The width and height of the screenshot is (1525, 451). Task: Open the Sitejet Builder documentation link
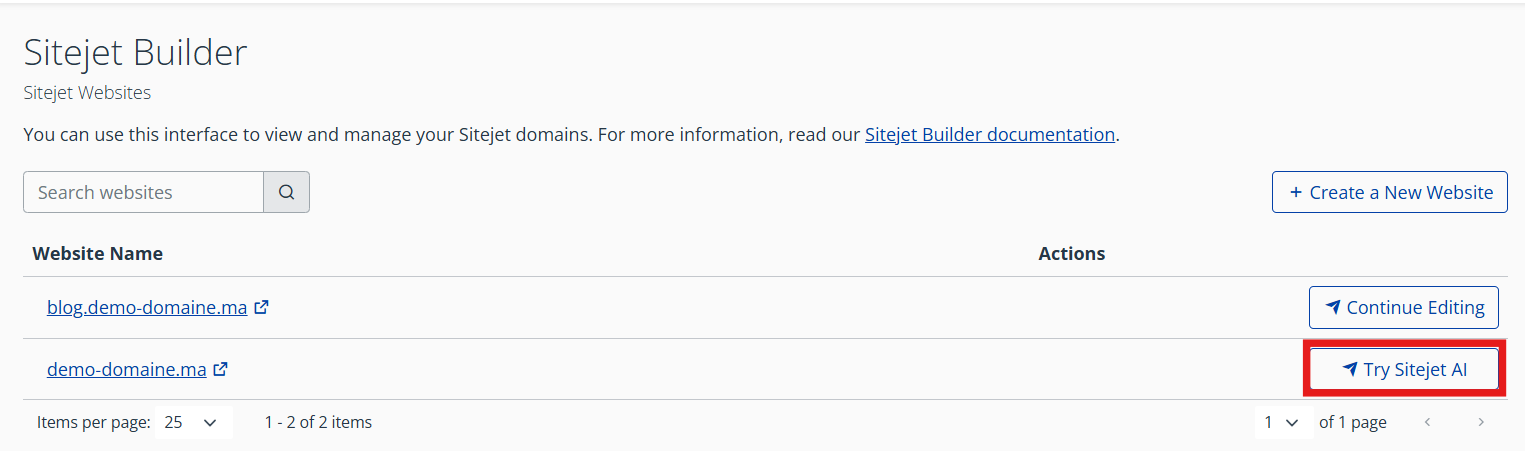coord(989,134)
